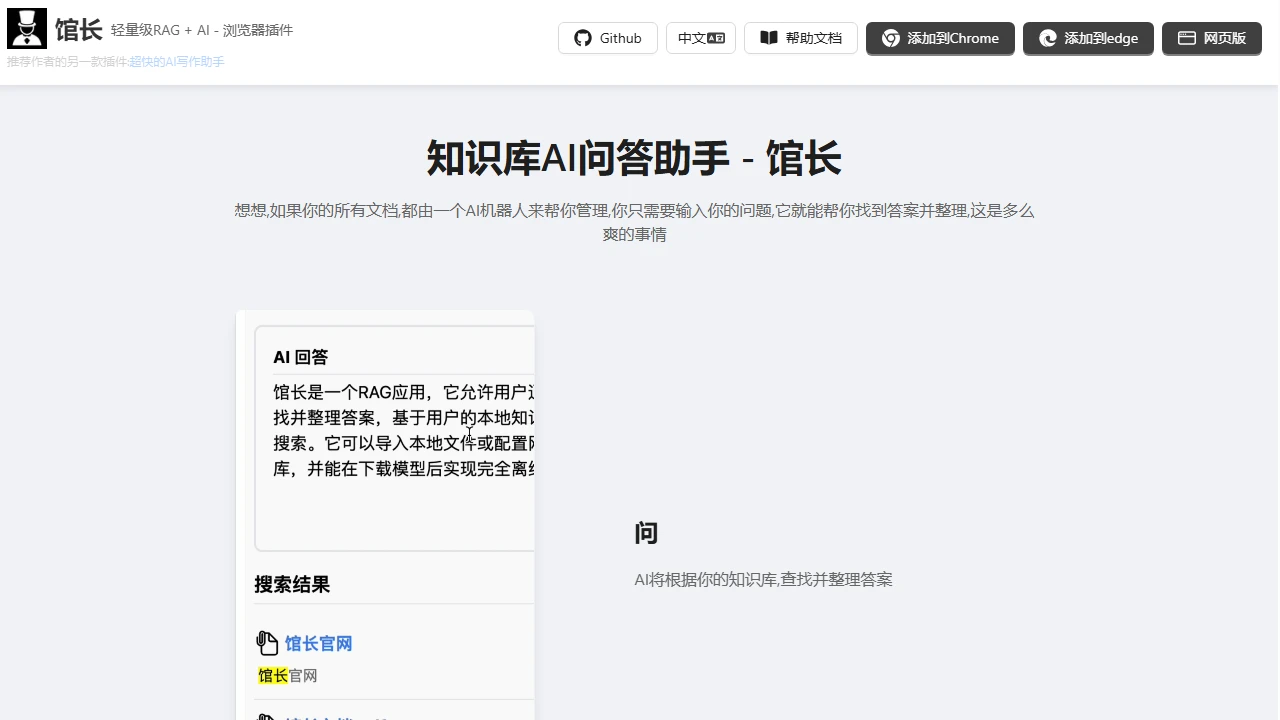Click the Chrome browser icon
The image size is (1280, 720).
pyautogui.click(x=890, y=38)
